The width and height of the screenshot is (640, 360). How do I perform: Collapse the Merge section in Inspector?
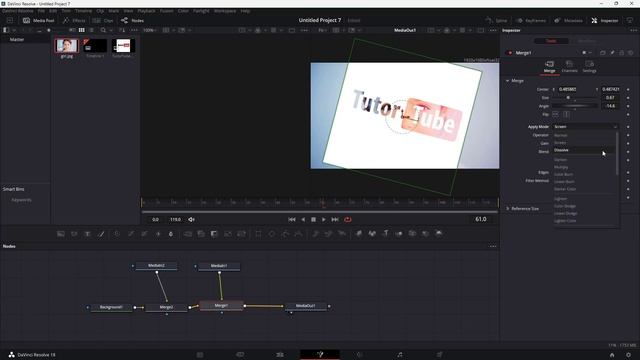507,81
